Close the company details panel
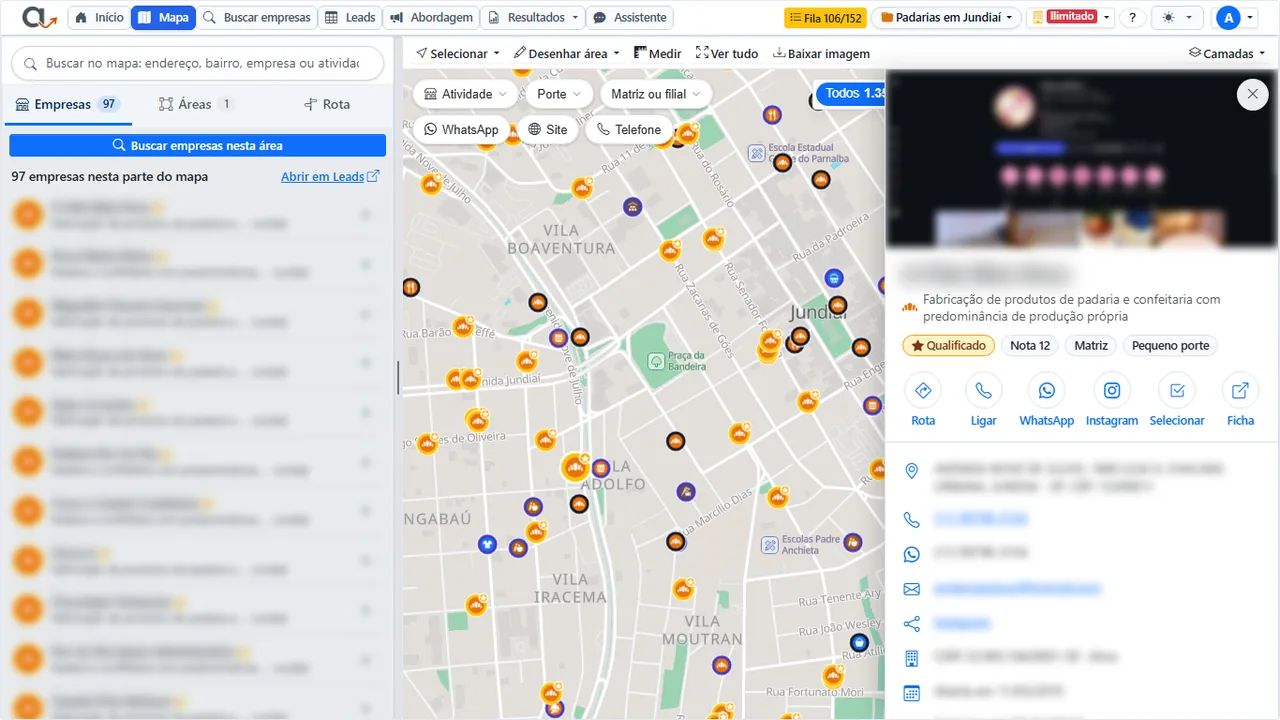 pos(1253,94)
